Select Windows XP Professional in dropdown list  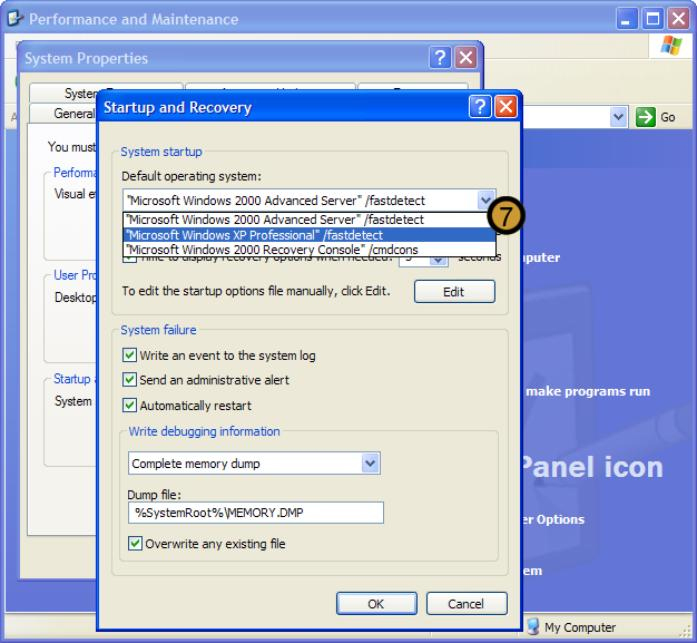(309, 235)
